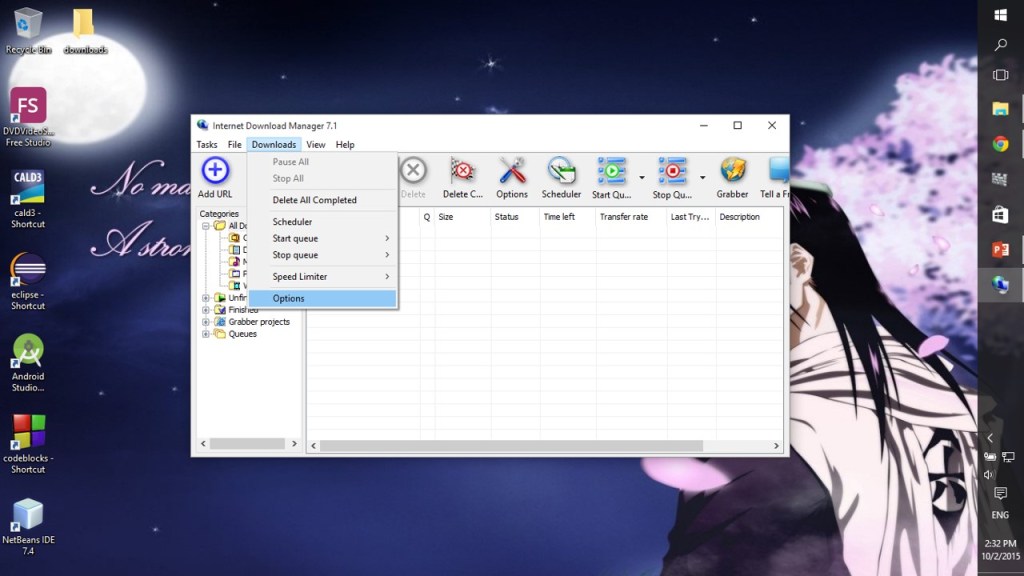1024x576 pixels.
Task: Open dropdown arrow beside Stop Queue
Action: (703, 178)
